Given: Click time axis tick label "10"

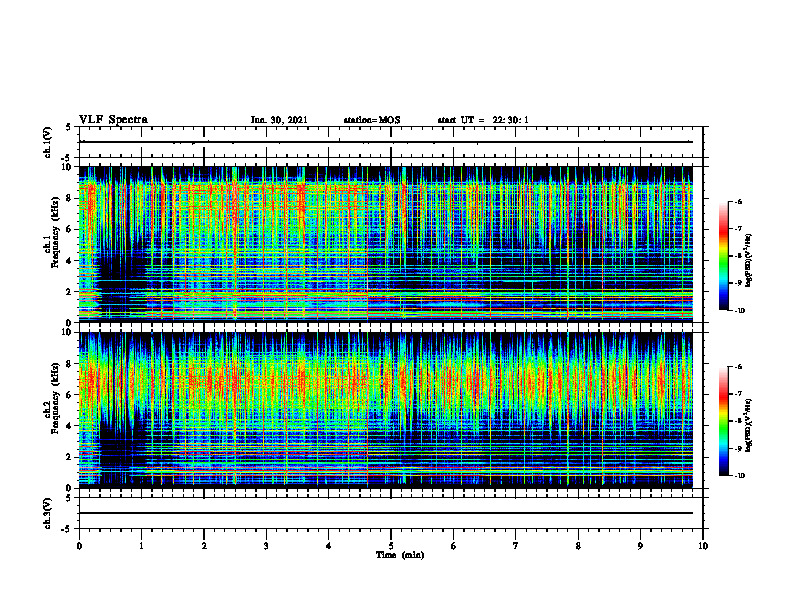Looking at the screenshot, I should [703, 546].
